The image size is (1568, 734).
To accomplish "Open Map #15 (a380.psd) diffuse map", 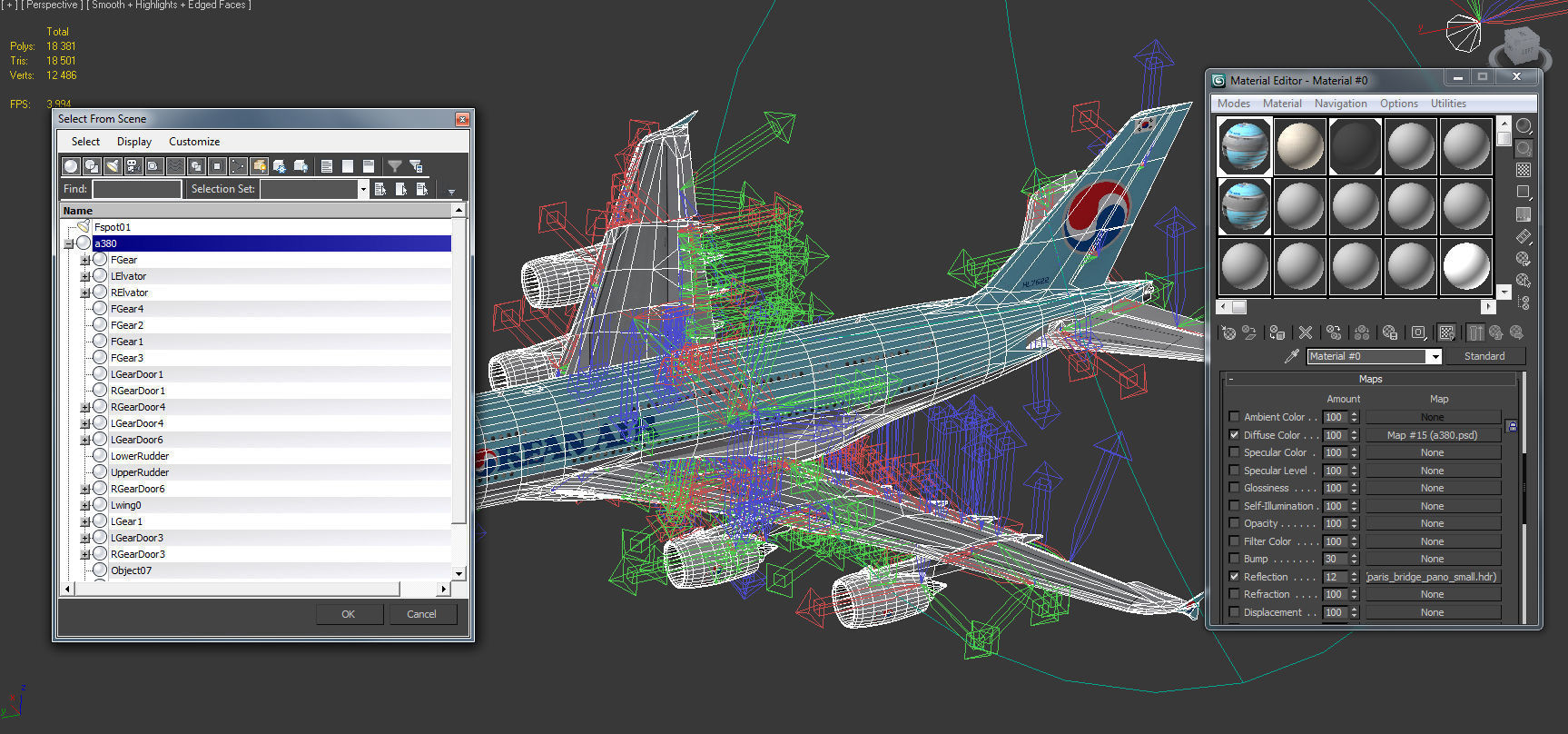I will coord(1432,435).
